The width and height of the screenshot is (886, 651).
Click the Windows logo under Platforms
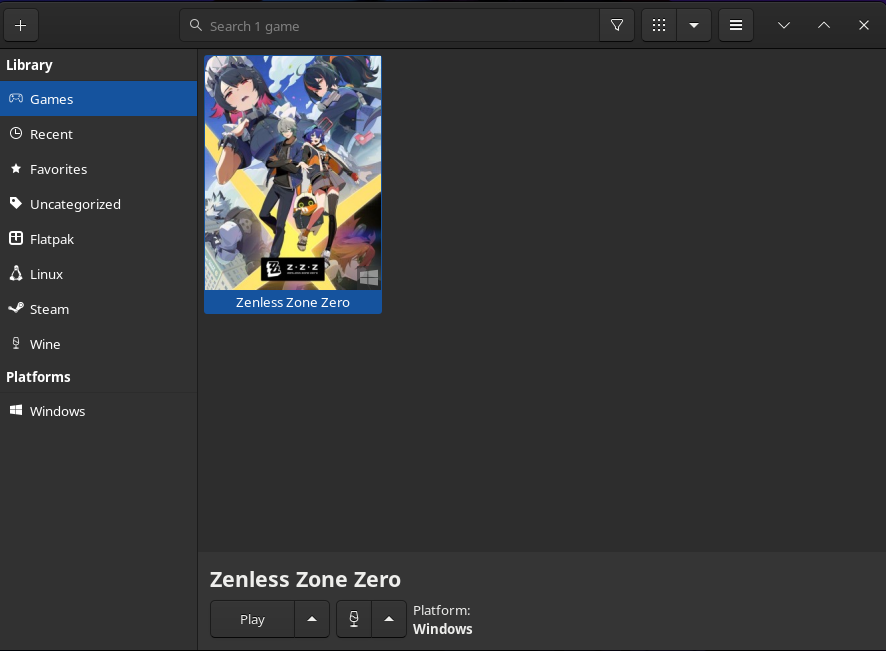point(15,411)
